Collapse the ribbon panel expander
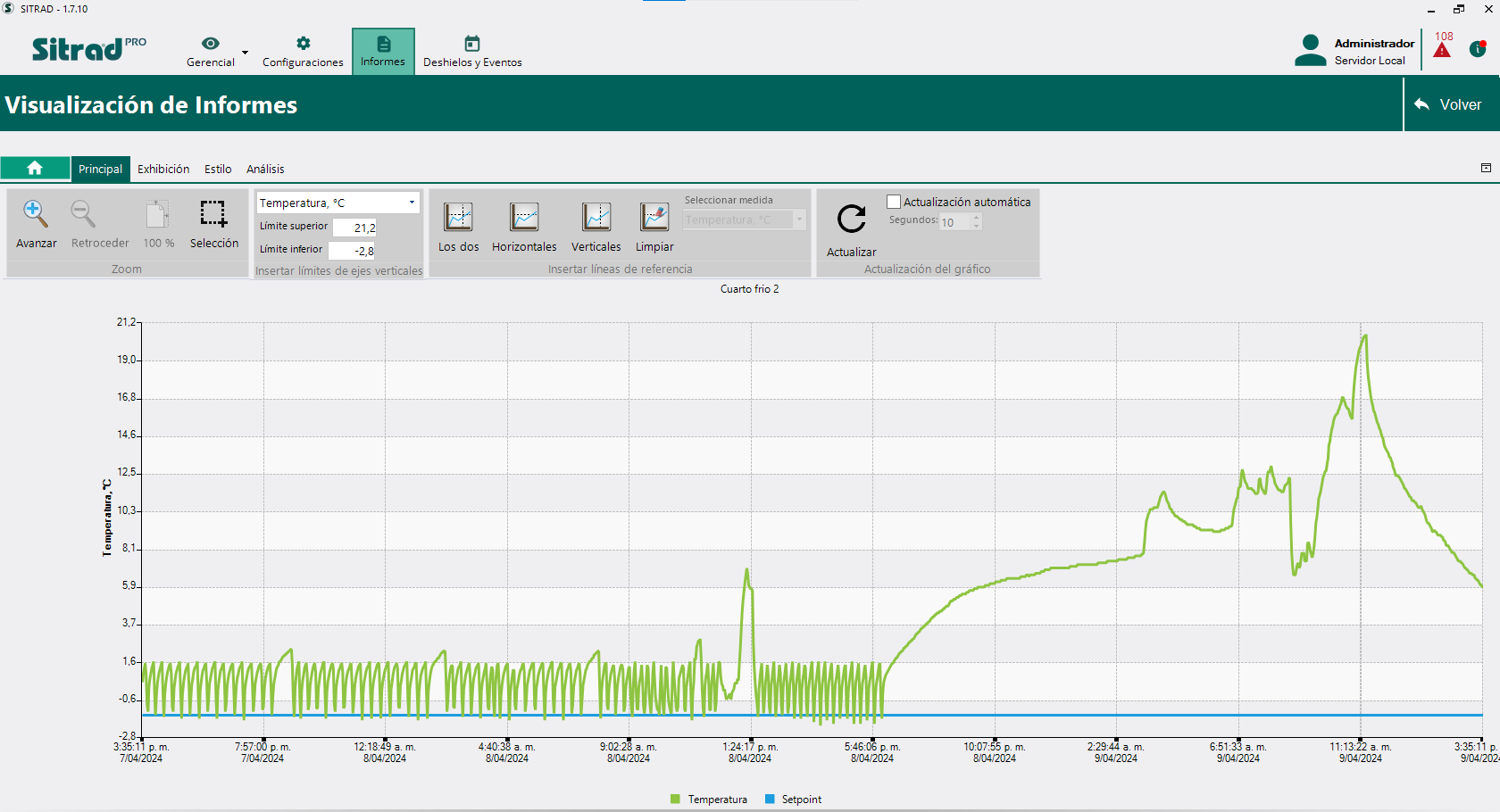 1486,168
